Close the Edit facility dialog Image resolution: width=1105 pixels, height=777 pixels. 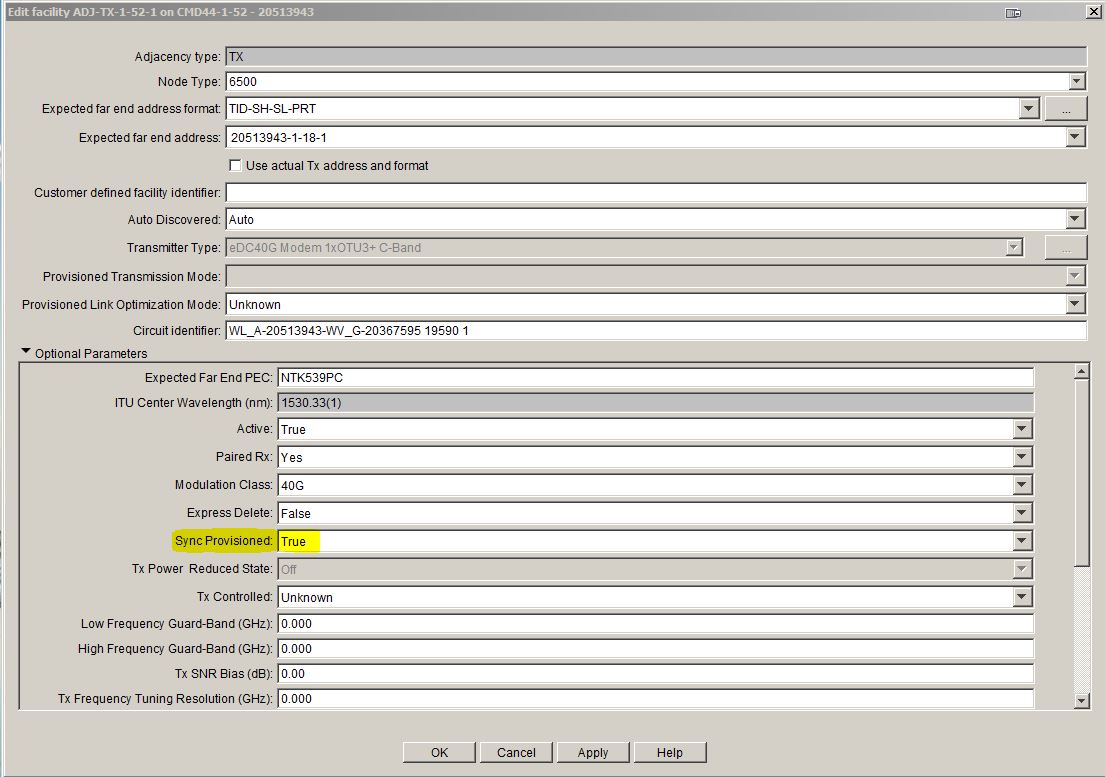[x=1092, y=12]
